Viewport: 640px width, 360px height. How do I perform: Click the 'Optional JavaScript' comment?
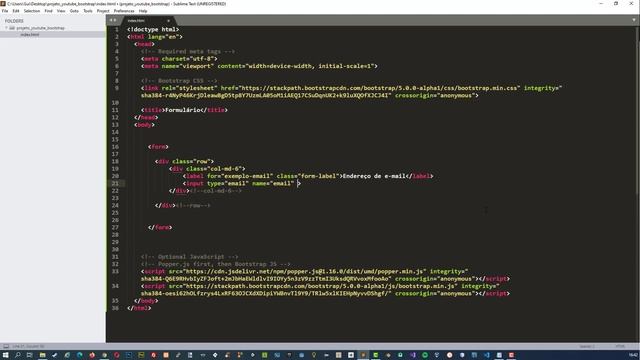click(189, 257)
